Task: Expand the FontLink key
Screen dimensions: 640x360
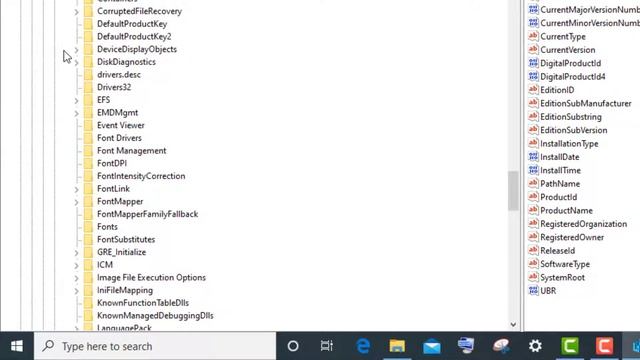Action: pos(76,189)
